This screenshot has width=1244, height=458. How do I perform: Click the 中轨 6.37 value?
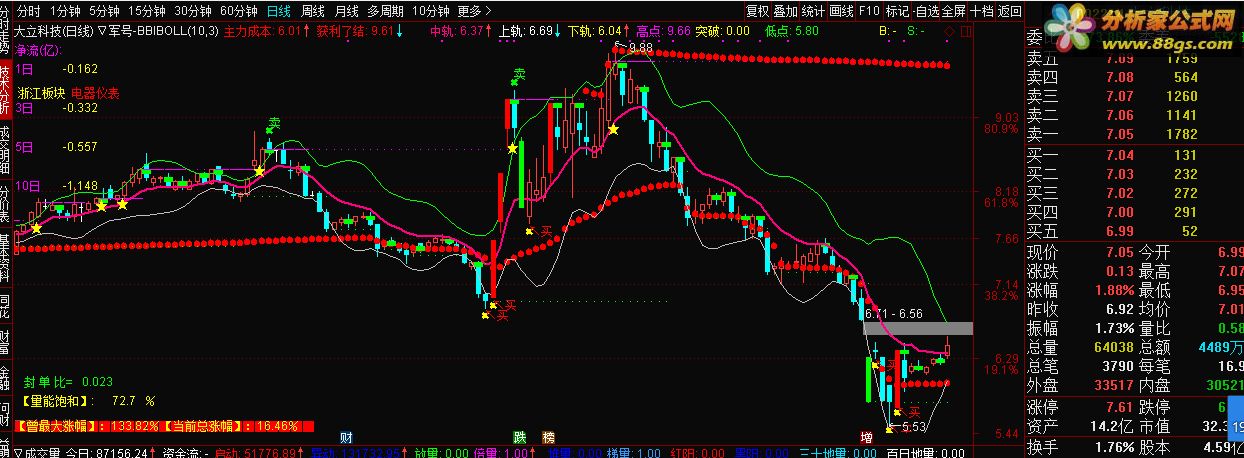(x=461, y=31)
